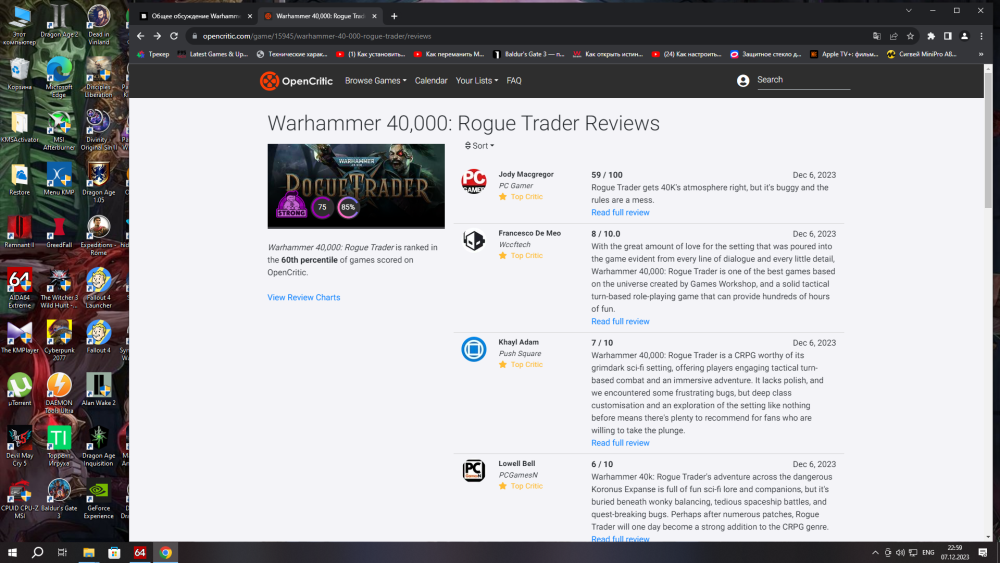Select the Alan Wake 2 desktop icon
This screenshot has height=563, width=1000.
pyautogui.click(x=98, y=390)
